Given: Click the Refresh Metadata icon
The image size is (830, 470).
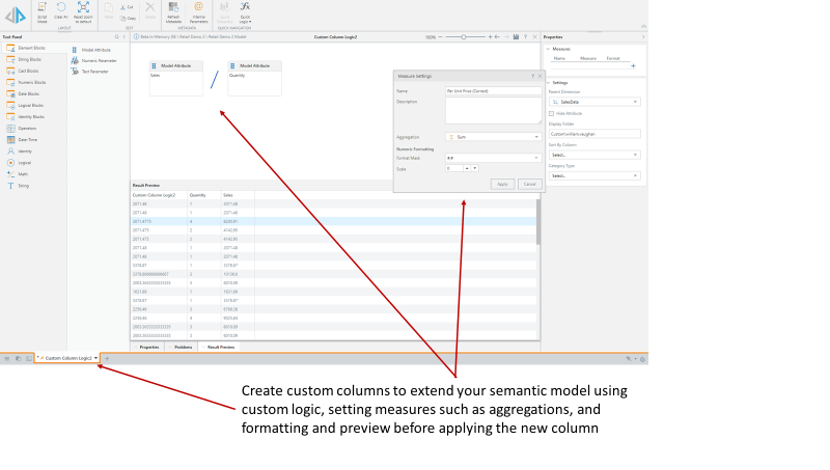Looking at the screenshot, I should 173,12.
